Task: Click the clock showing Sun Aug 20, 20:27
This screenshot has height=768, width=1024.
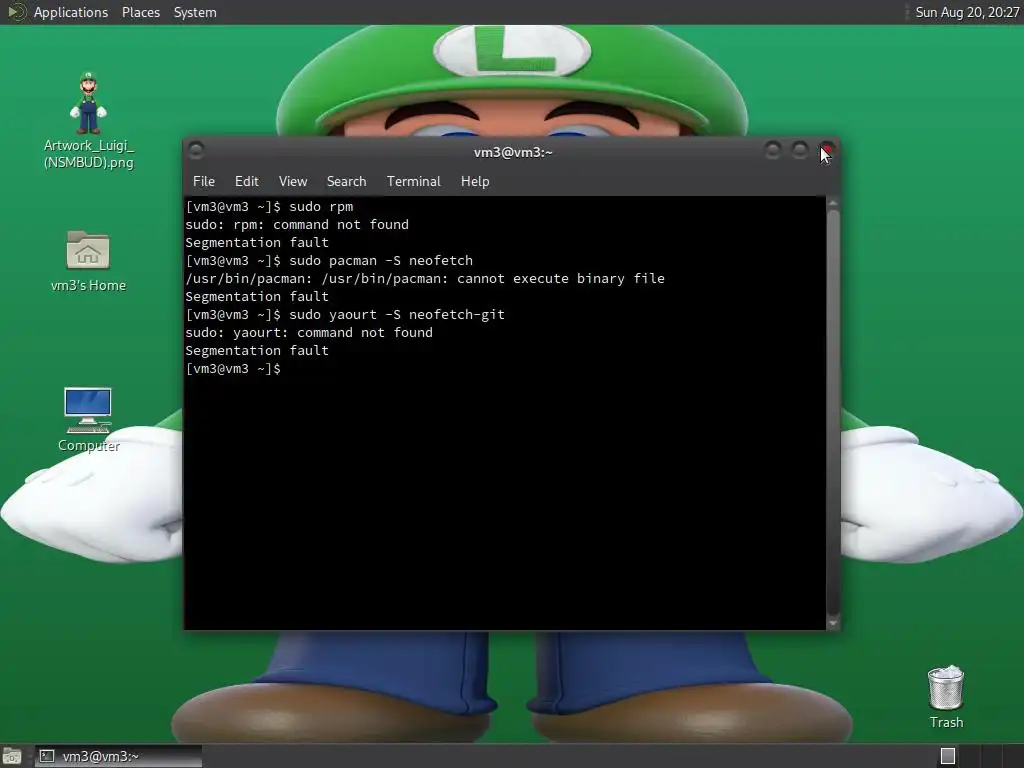Action: [x=967, y=12]
